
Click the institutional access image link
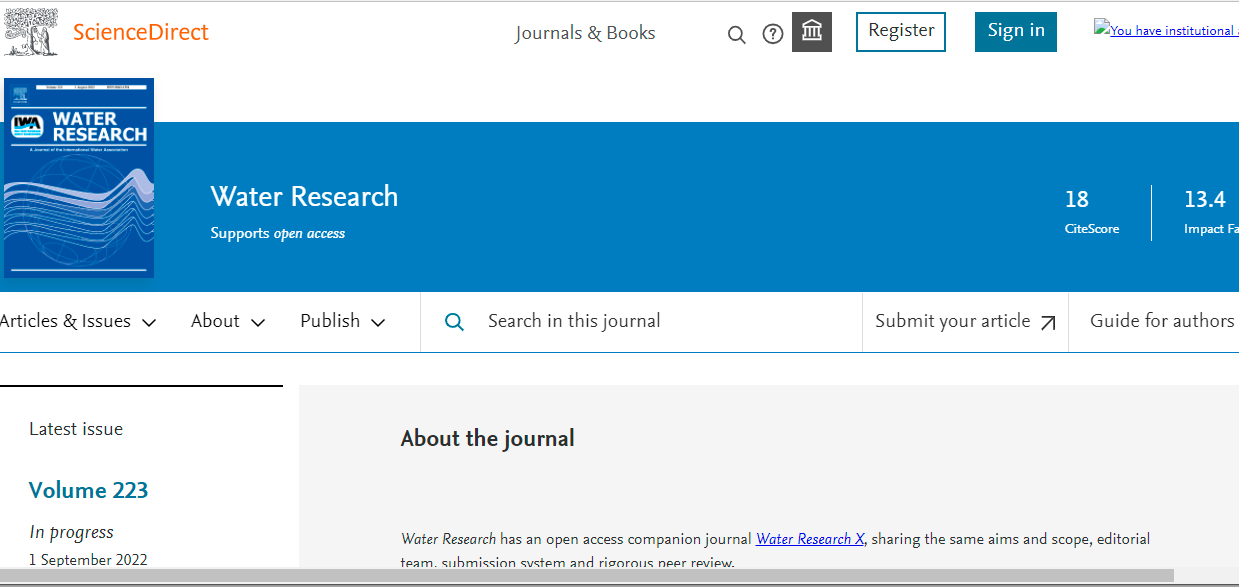tap(1165, 31)
